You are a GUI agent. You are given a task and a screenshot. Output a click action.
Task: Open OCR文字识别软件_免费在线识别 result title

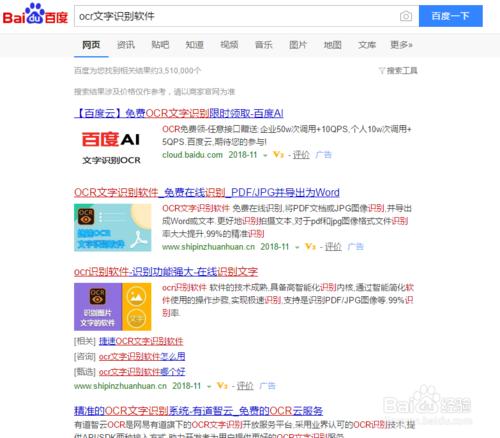pyautogui.click(x=207, y=192)
